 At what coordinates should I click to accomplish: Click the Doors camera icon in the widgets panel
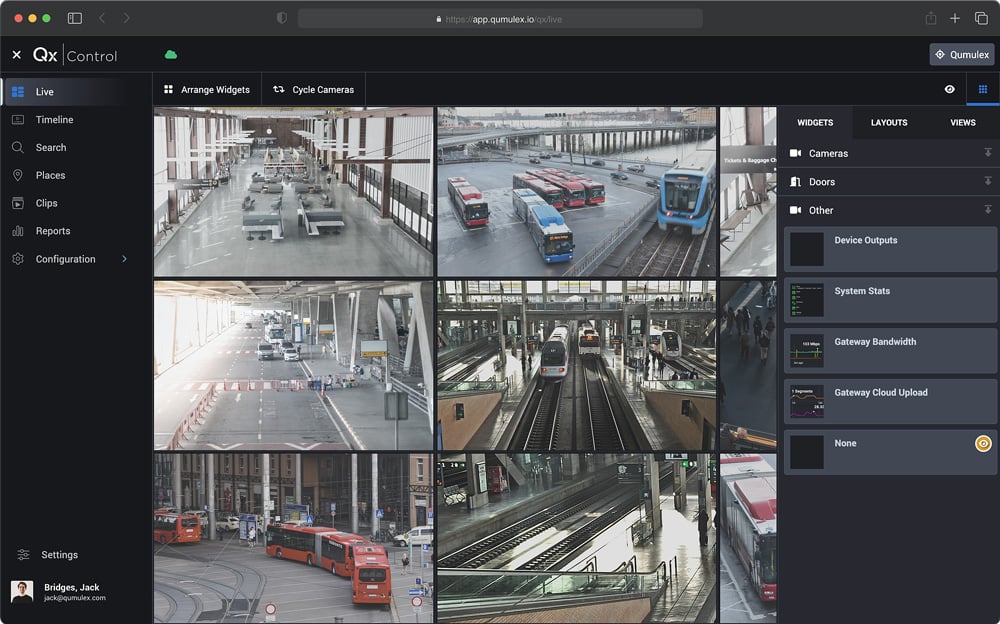(x=796, y=181)
